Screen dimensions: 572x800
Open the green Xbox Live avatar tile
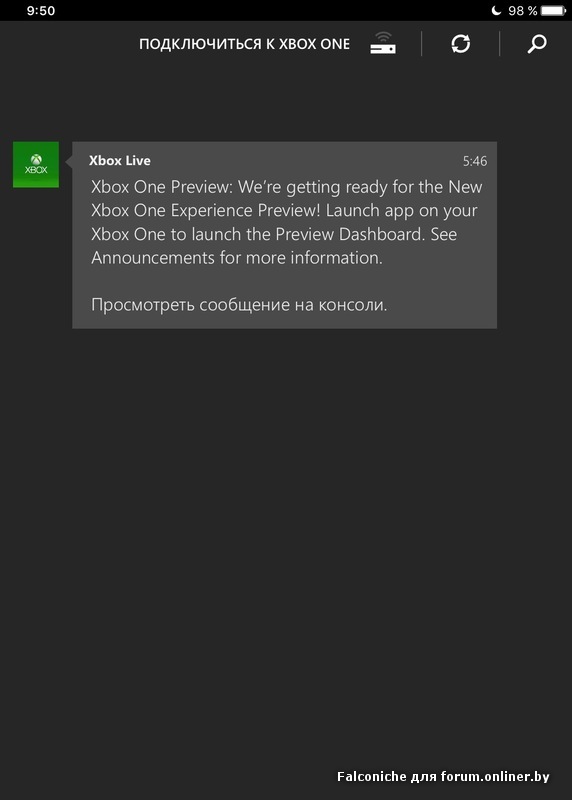click(x=36, y=164)
